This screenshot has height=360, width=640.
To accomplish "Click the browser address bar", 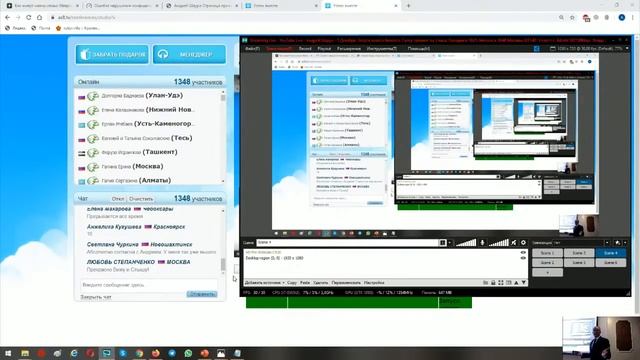I will click(302, 18).
